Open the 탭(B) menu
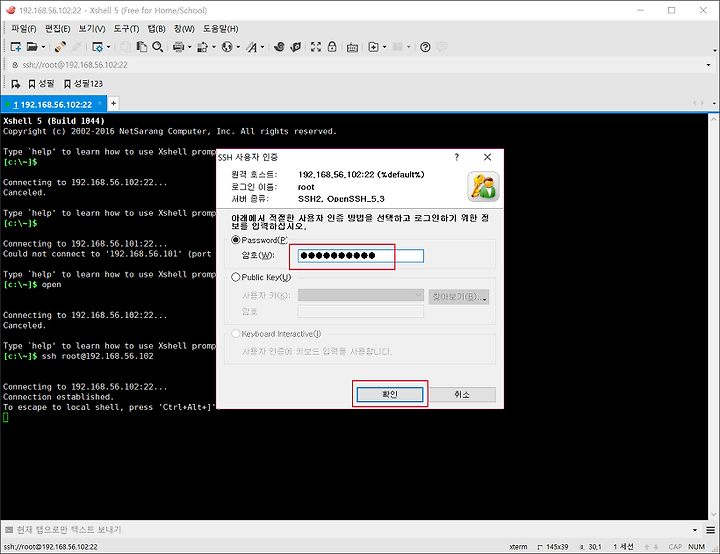Viewport: 720px width, 554px height. coord(156,28)
